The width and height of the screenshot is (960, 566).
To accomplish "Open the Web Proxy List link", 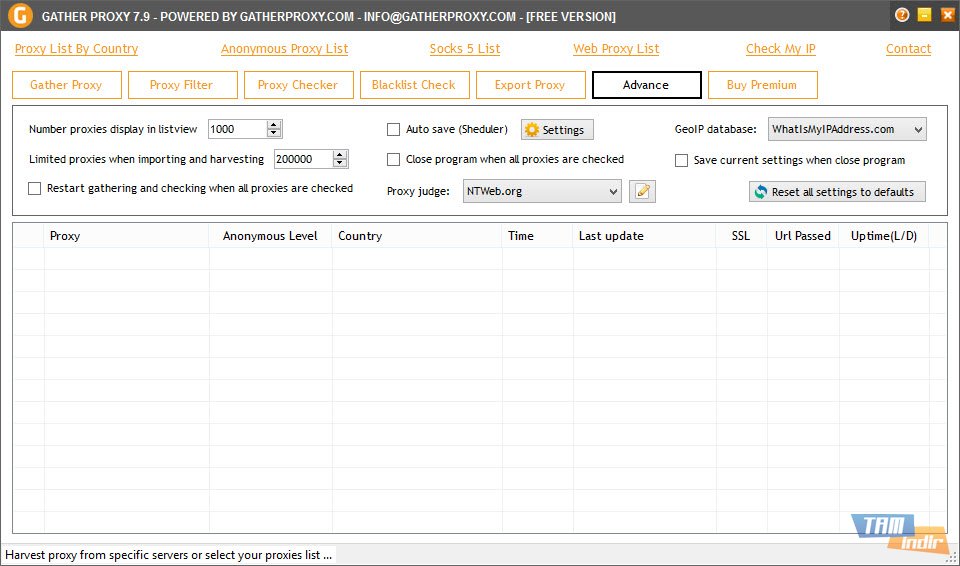I will coord(616,49).
